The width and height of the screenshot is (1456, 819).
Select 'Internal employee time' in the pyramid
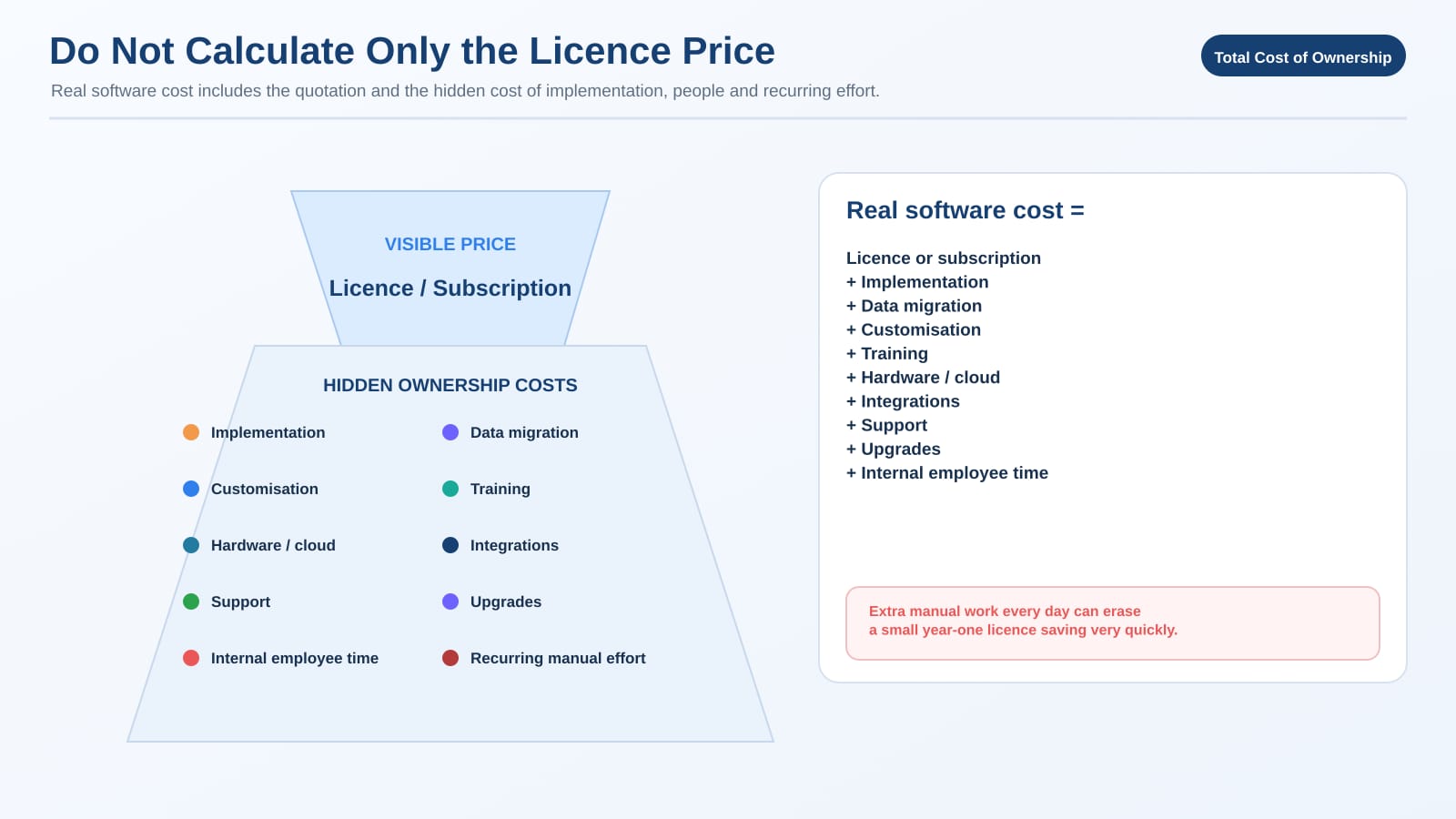(295, 658)
